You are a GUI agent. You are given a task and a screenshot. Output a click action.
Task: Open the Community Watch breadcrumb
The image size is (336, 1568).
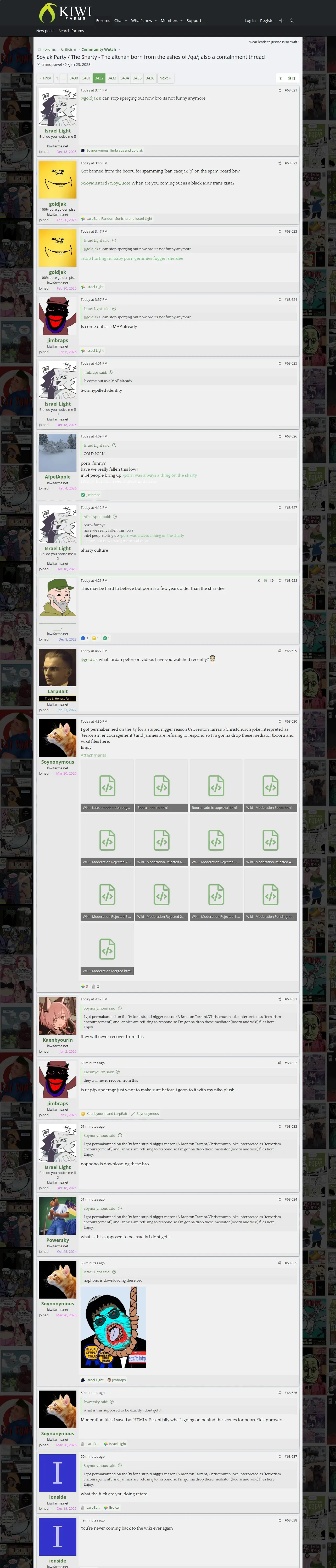click(99, 49)
